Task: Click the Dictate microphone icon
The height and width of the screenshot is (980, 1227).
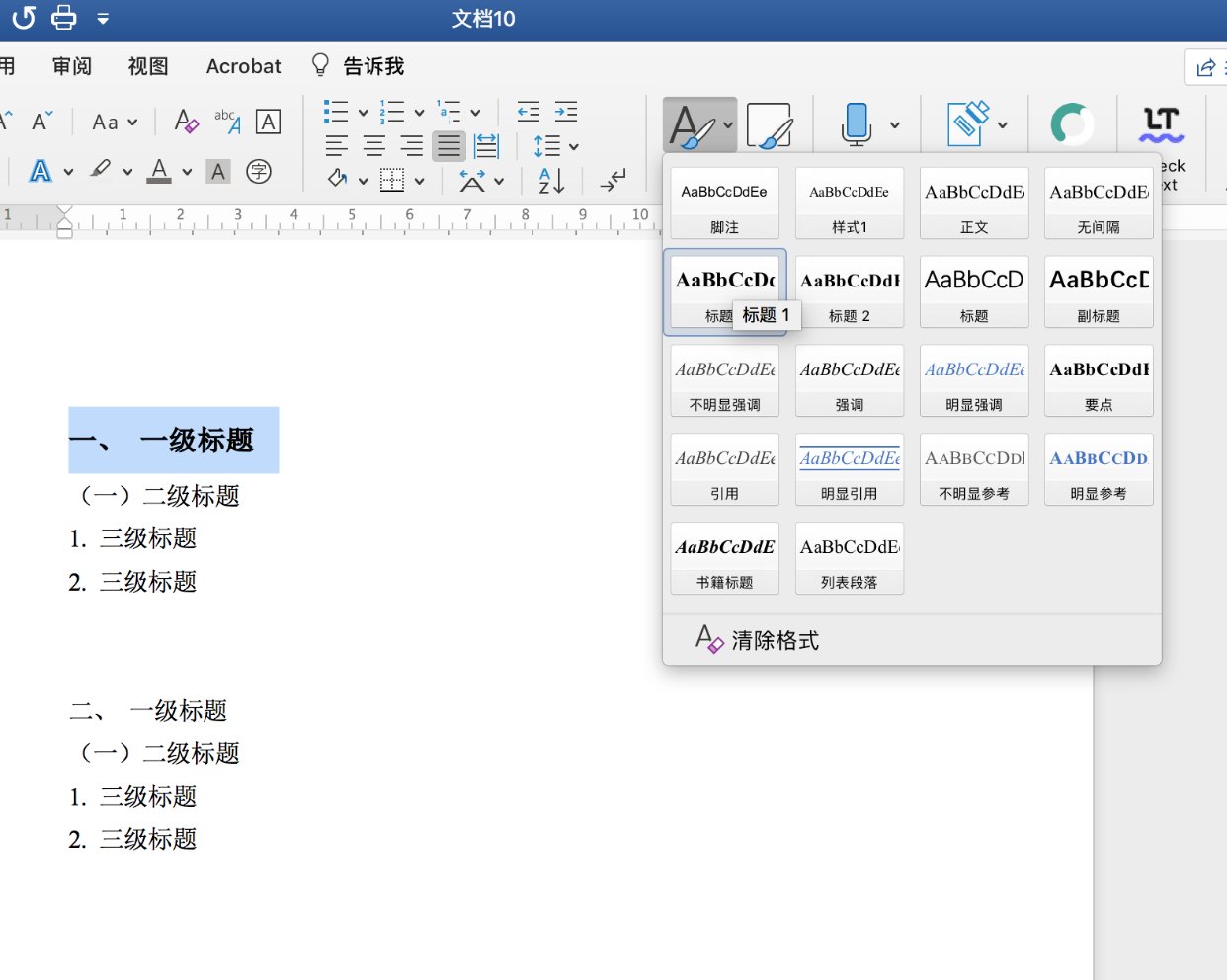Action: tap(857, 124)
